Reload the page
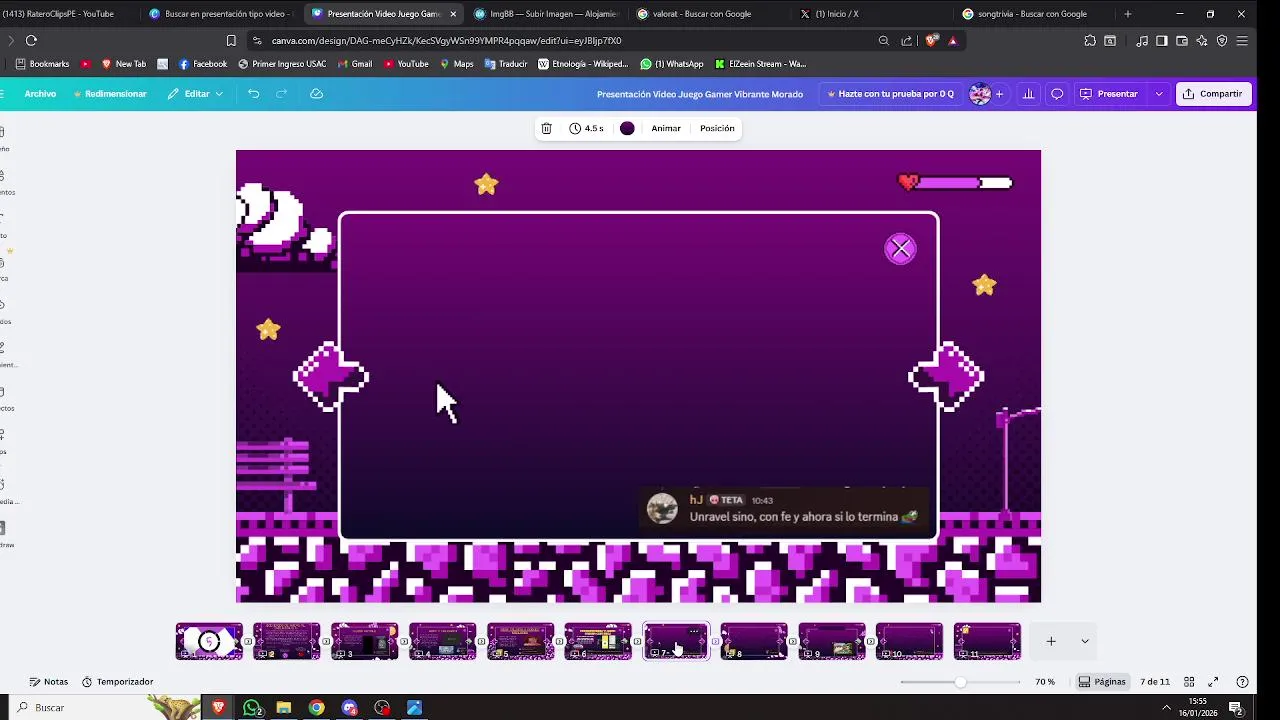The width and height of the screenshot is (1280, 720). click(x=31, y=40)
